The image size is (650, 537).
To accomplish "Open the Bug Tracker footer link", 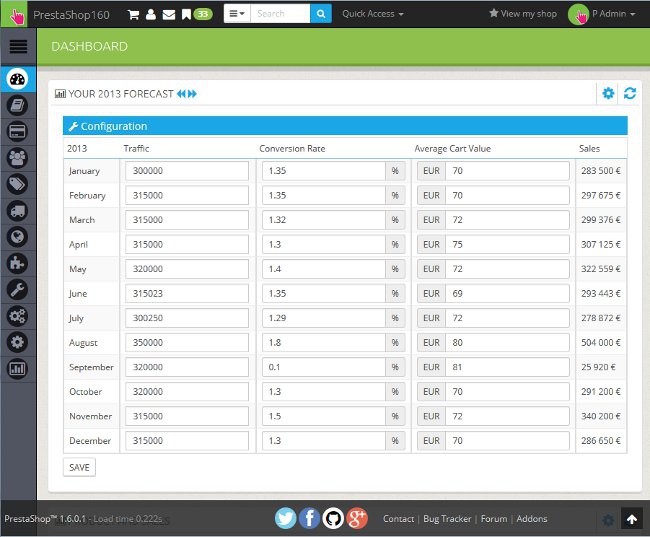I will [447, 519].
